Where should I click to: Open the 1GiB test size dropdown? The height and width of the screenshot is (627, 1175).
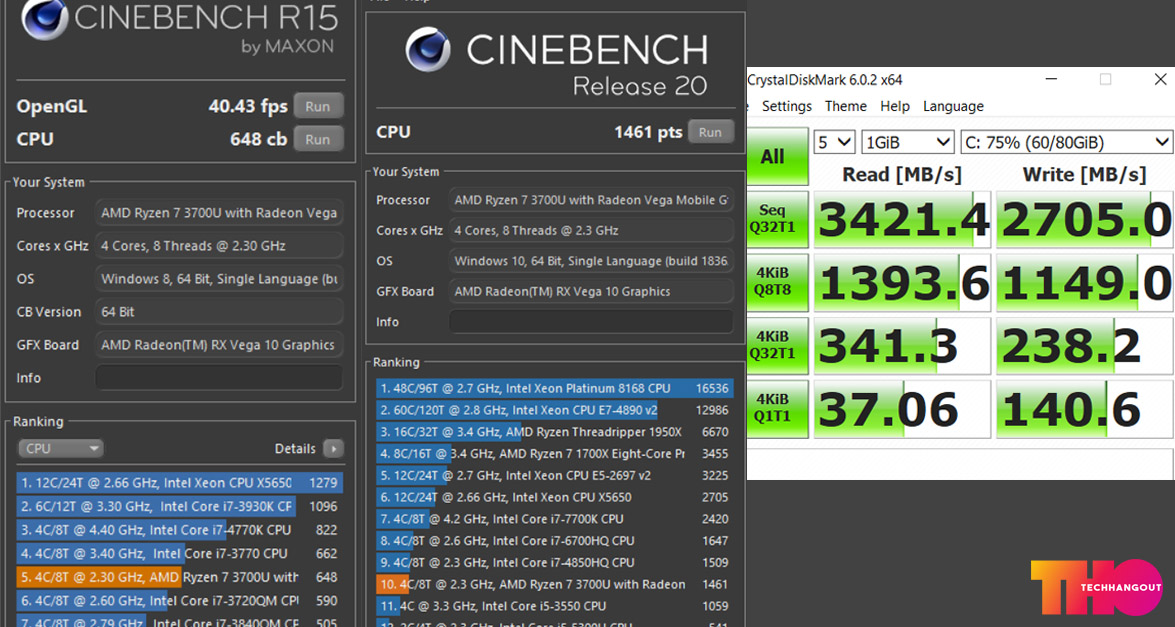pyautogui.click(x=907, y=142)
